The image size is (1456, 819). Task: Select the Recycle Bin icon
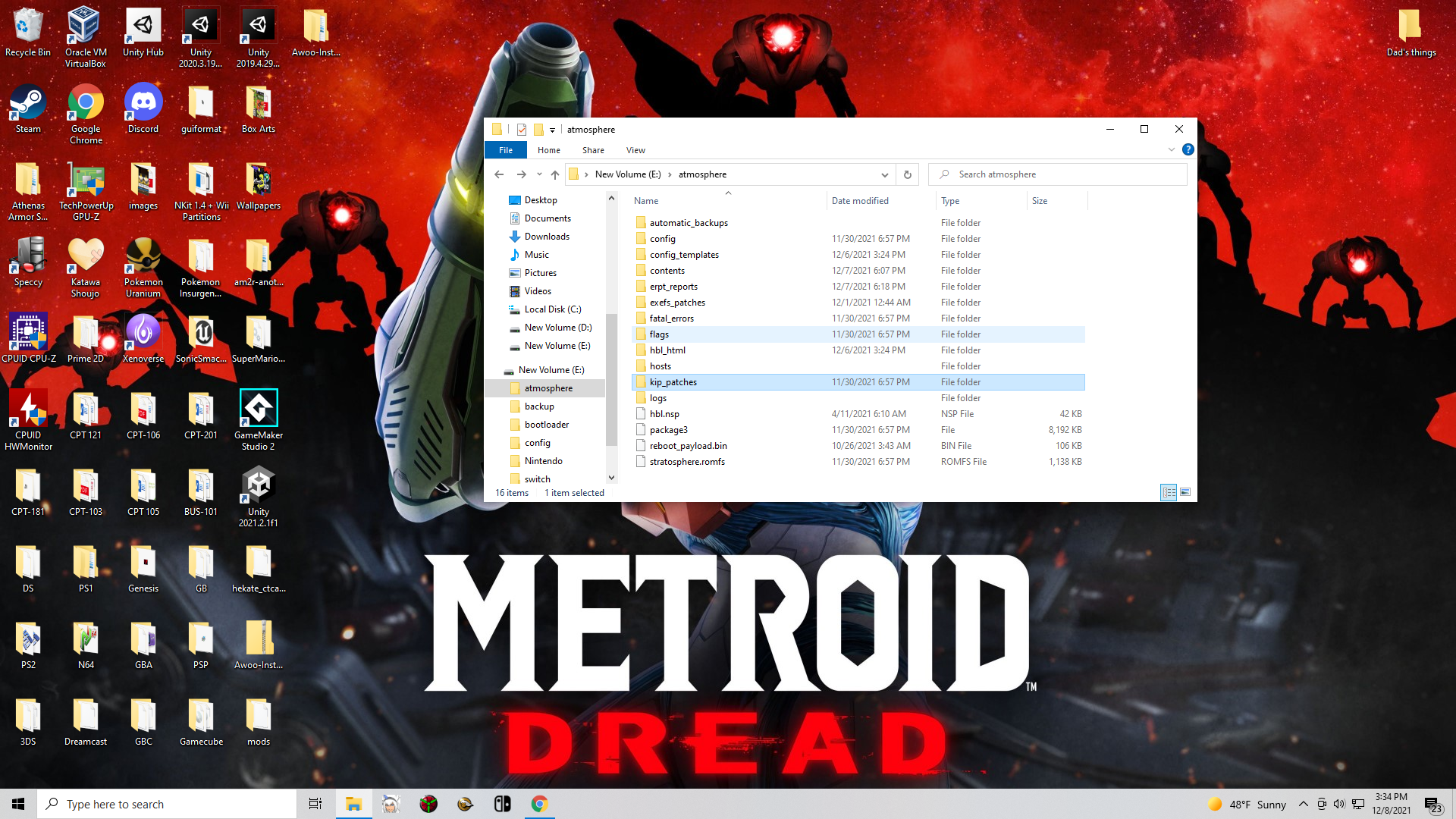[x=28, y=33]
